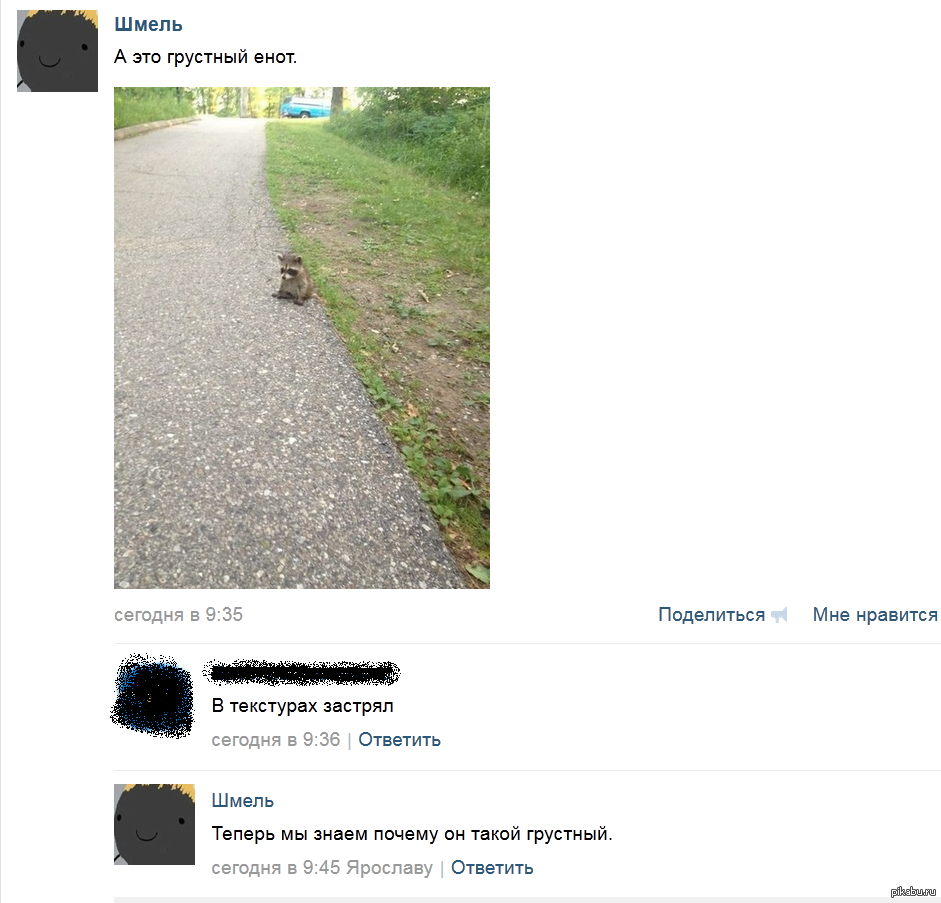The image size is (941, 903).
Task: Click the Поделиться share link
Action: click(x=712, y=614)
